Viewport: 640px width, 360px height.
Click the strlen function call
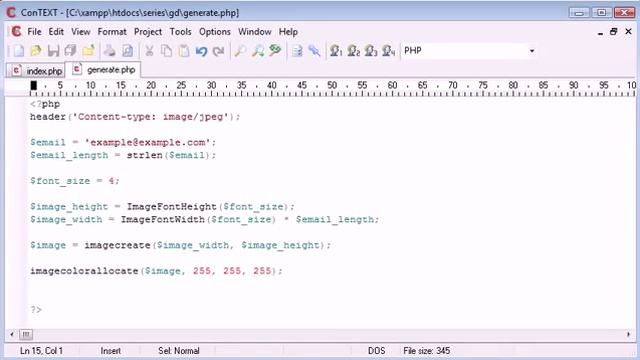(x=144, y=156)
